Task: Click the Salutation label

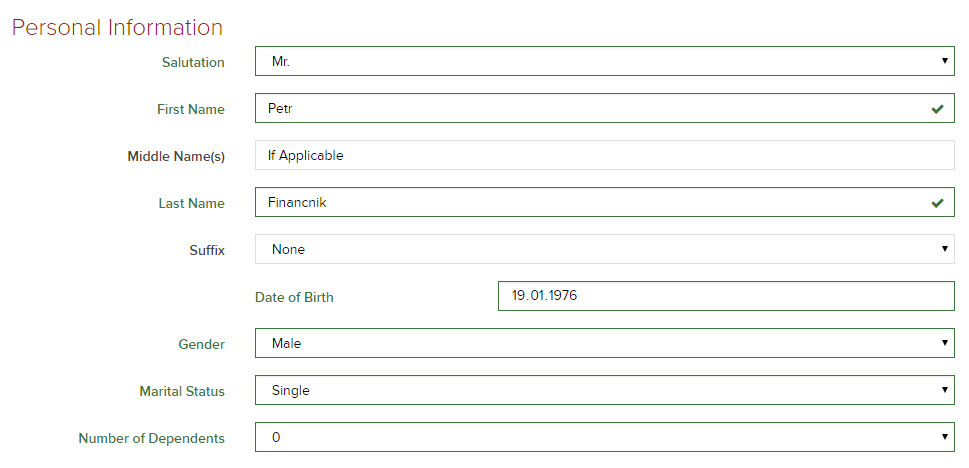Action: click(193, 63)
